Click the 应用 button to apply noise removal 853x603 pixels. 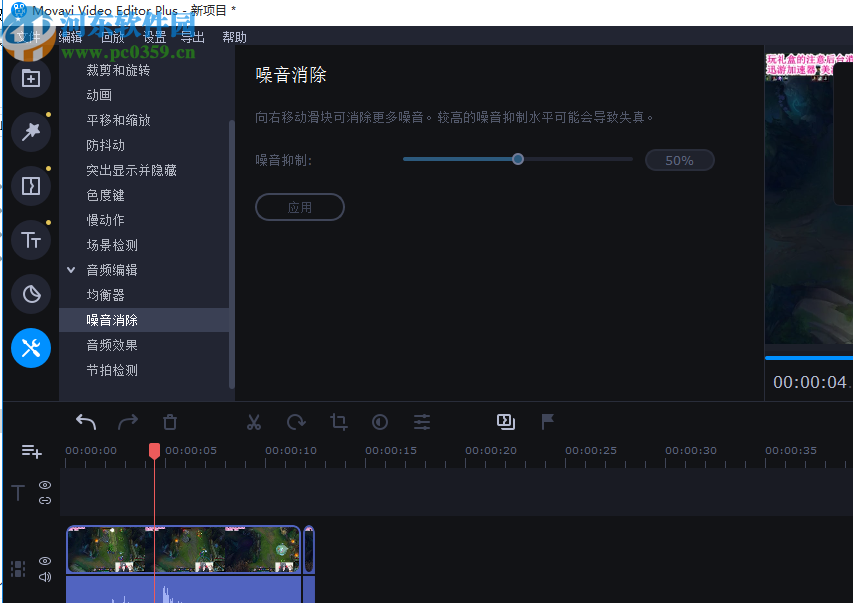pos(299,207)
